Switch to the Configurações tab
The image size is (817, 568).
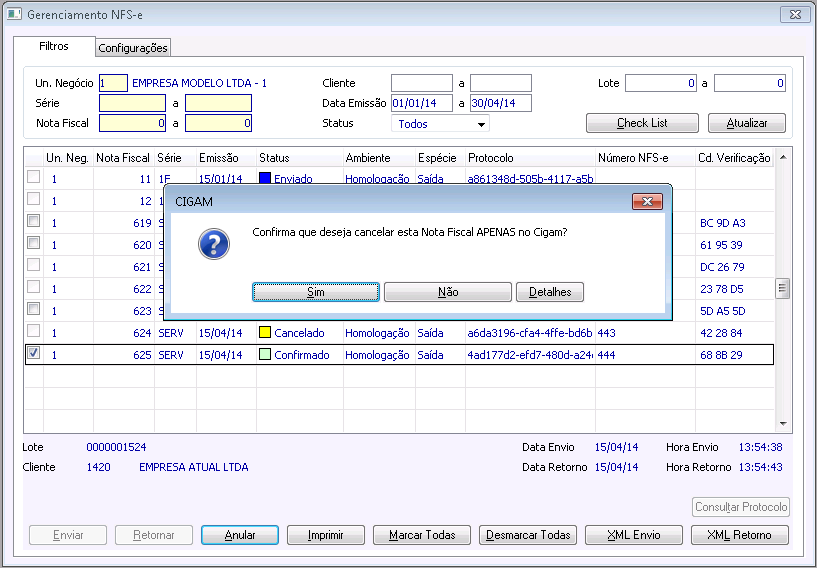pos(133,48)
